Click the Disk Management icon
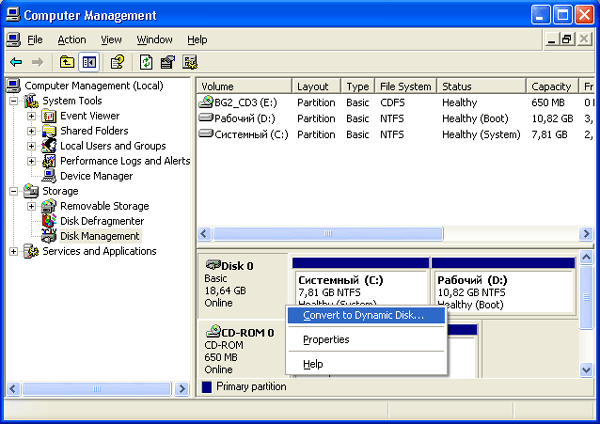The height and width of the screenshot is (424, 600). coord(49,236)
